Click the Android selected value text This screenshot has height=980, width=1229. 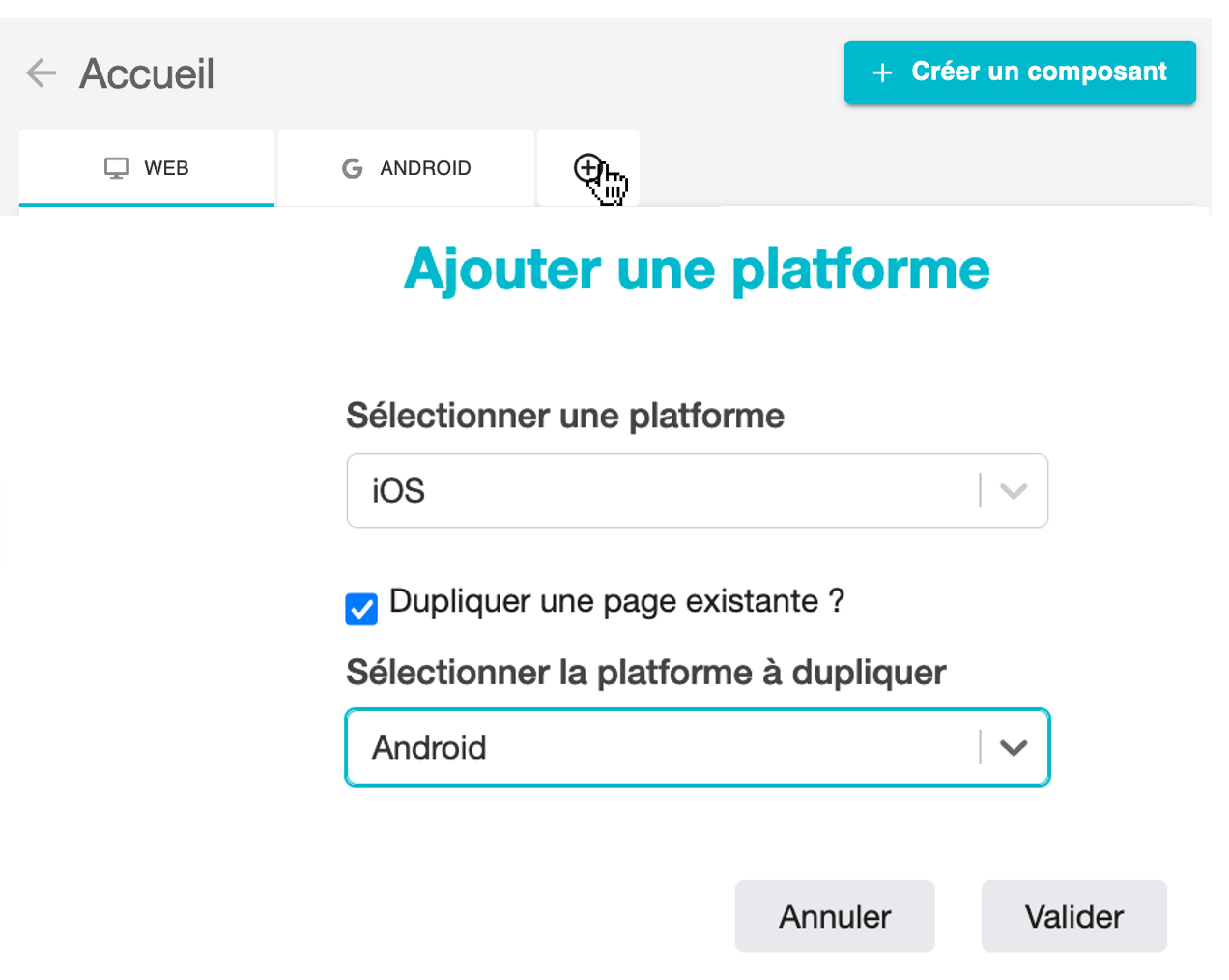pyautogui.click(x=429, y=748)
